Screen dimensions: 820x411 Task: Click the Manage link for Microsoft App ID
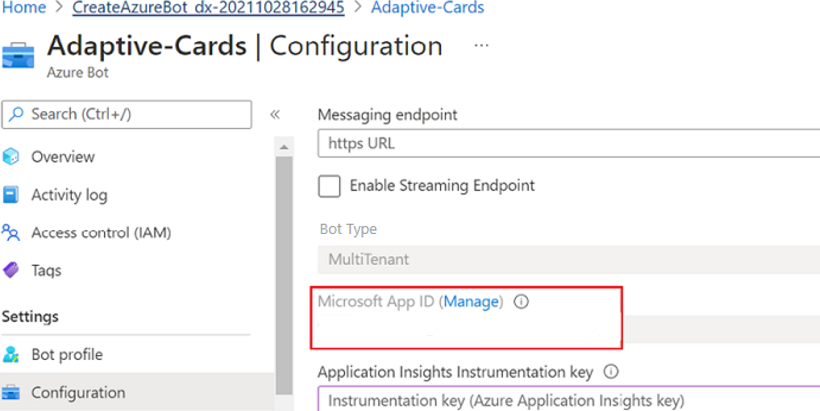(x=471, y=302)
